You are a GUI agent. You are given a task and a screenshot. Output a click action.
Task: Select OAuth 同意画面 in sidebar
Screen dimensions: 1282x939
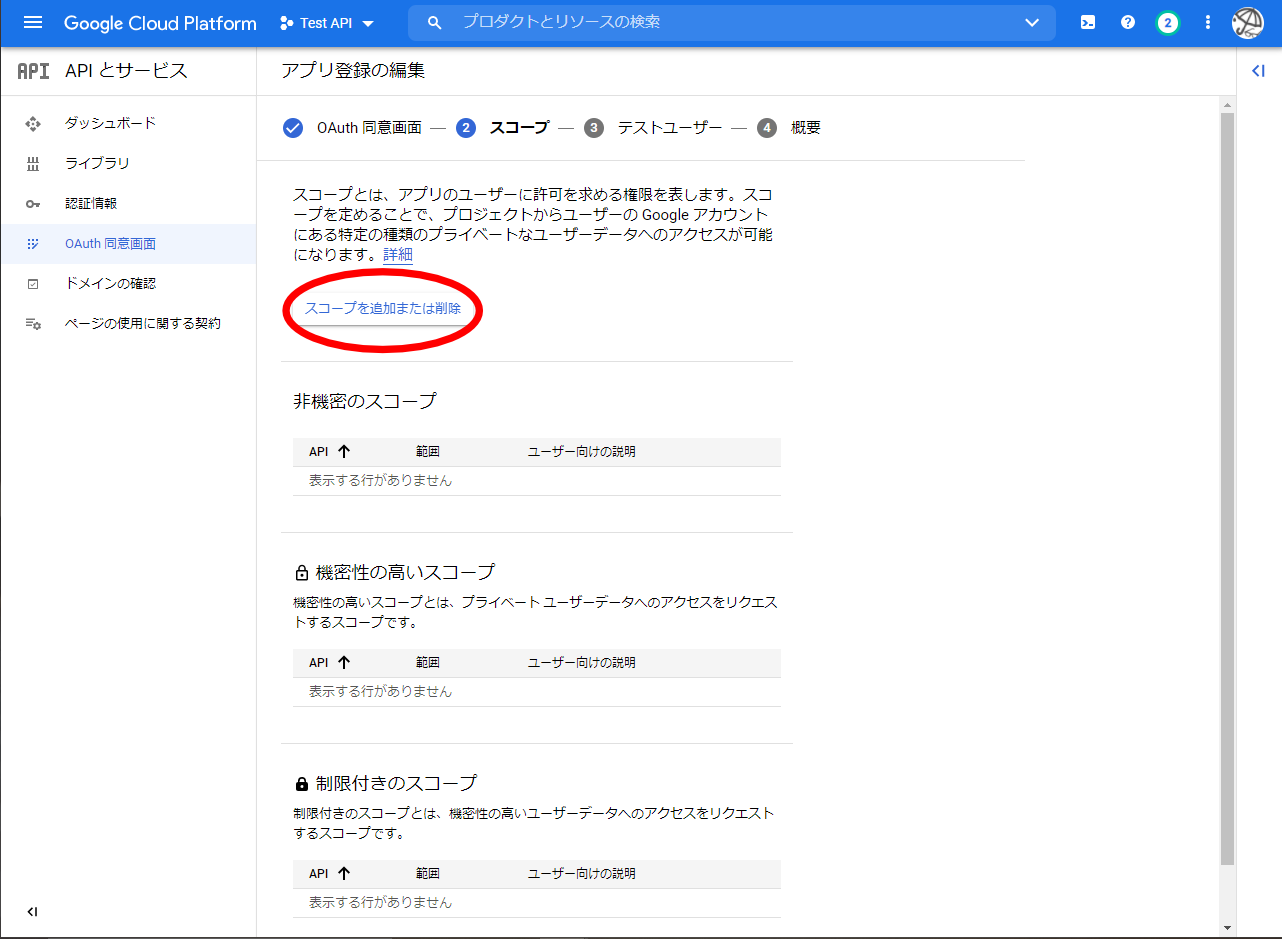pyautogui.click(x=128, y=243)
